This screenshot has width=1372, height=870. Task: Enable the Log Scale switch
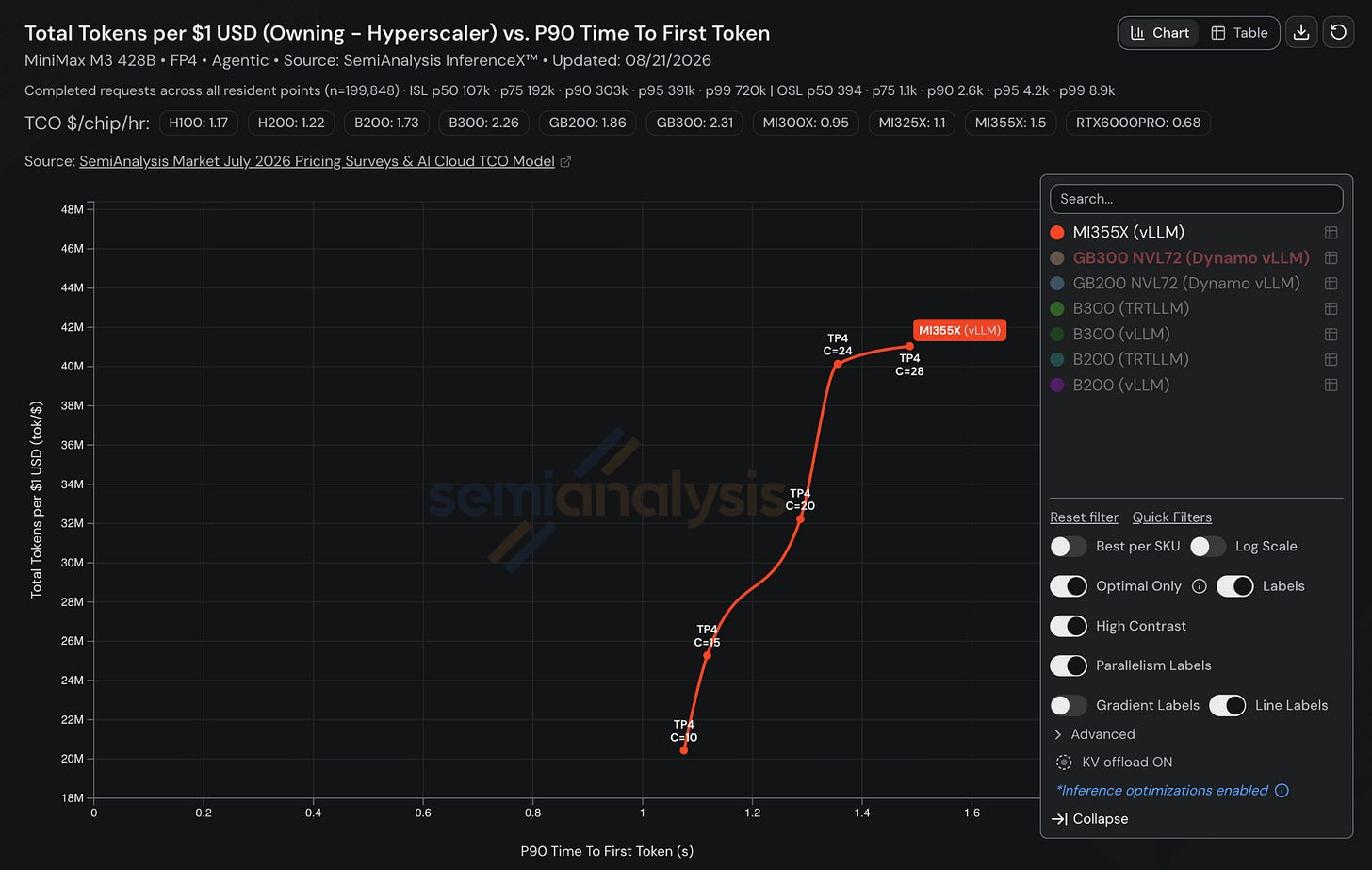(1208, 547)
